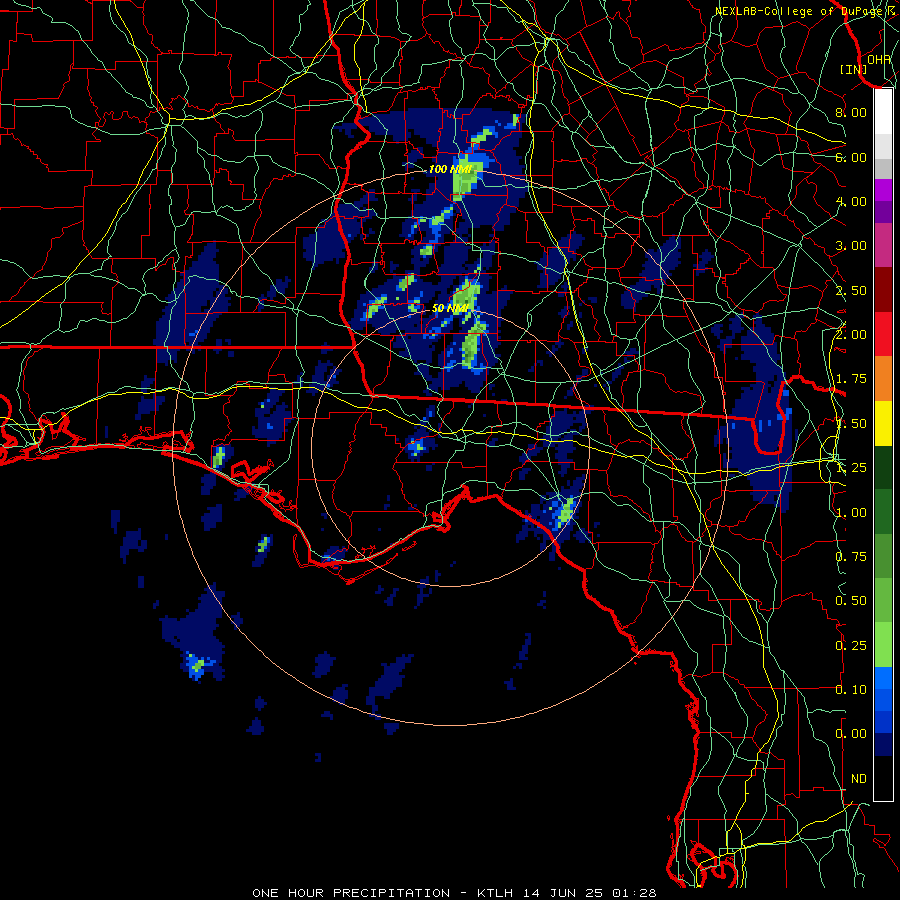Click the 100 NMI range ring label
Image resolution: width=900 pixels, height=900 pixels.
[x=450, y=169]
